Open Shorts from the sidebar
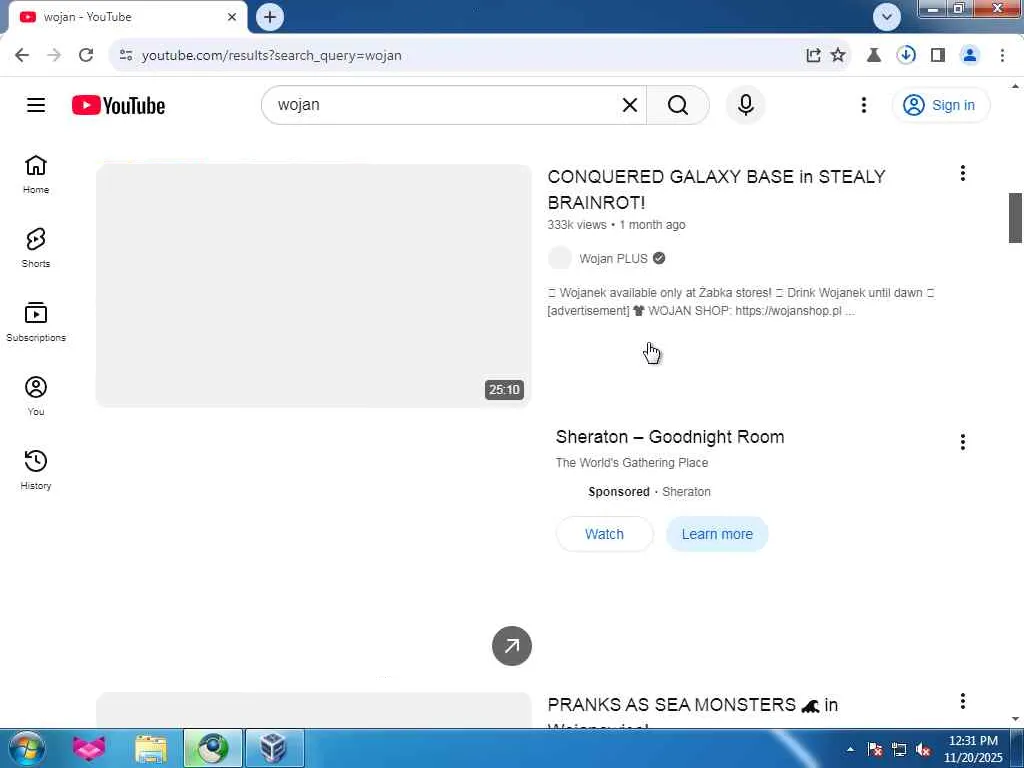This screenshot has height=768, width=1024. (36, 248)
